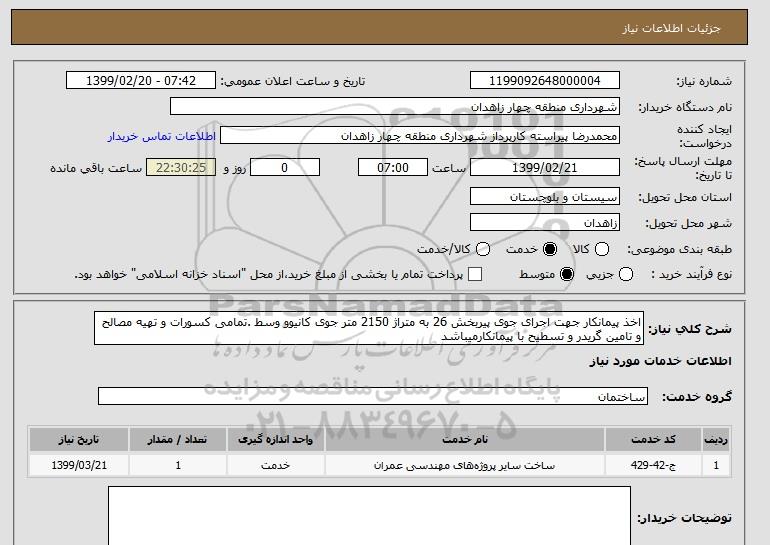
Task: Select the خدمت radio button
Action: point(550,249)
